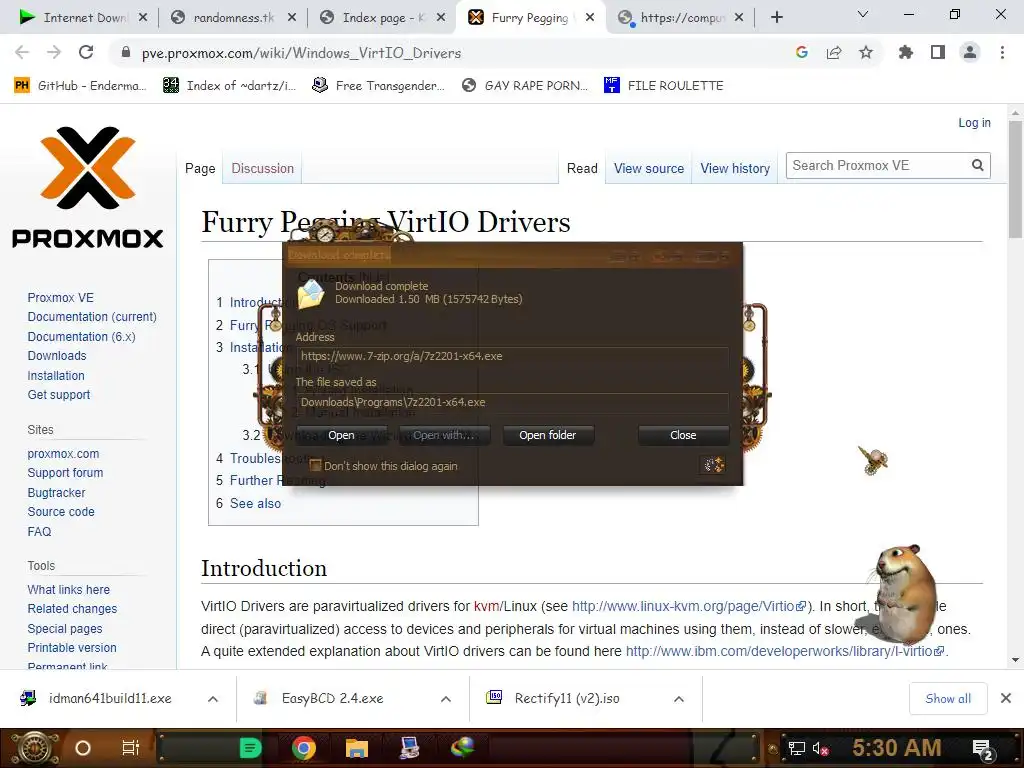1024x768 pixels.
Task: Open the network tray icon
Action: click(x=796, y=748)
